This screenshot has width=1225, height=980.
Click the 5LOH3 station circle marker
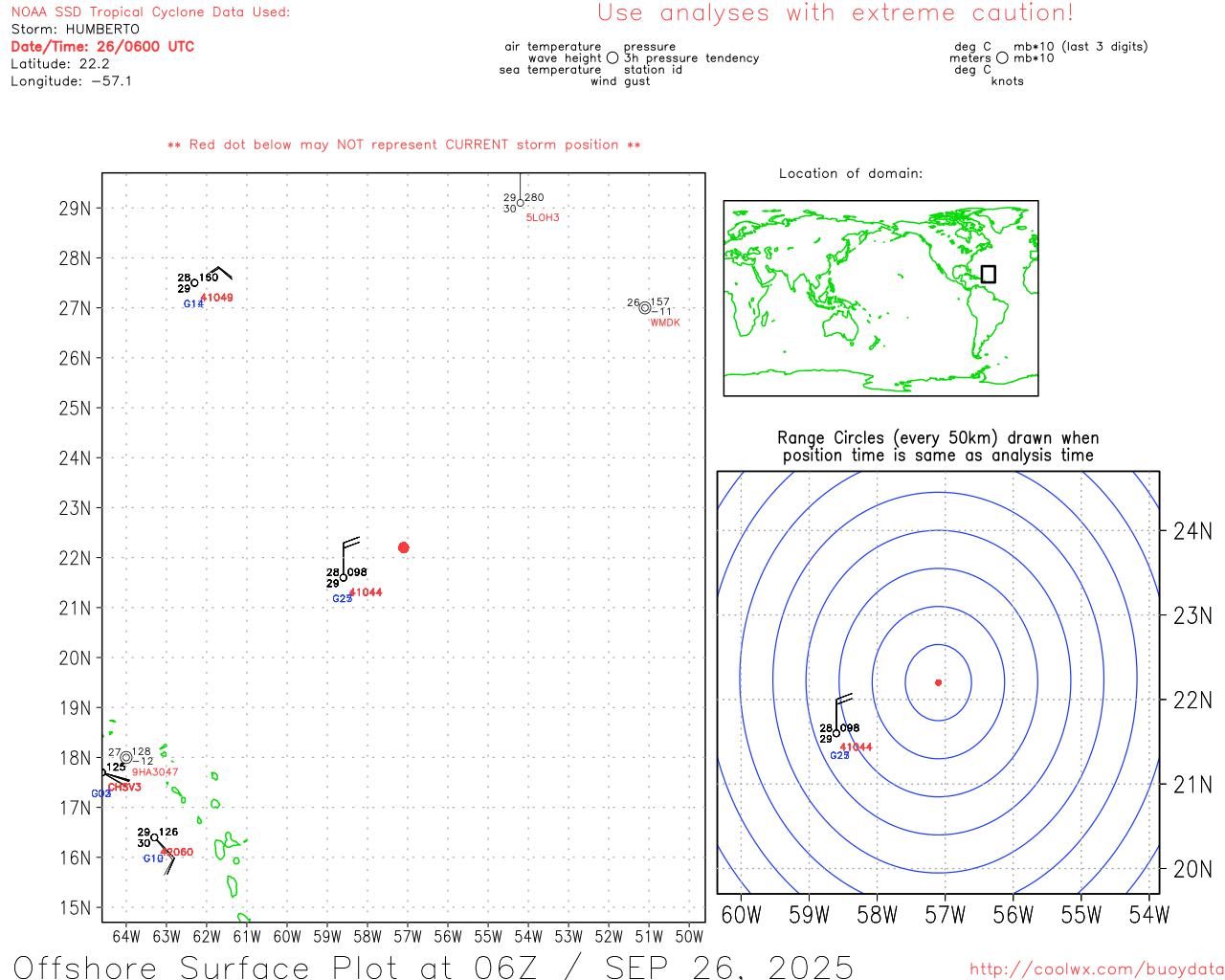click(x=520, y=203)
